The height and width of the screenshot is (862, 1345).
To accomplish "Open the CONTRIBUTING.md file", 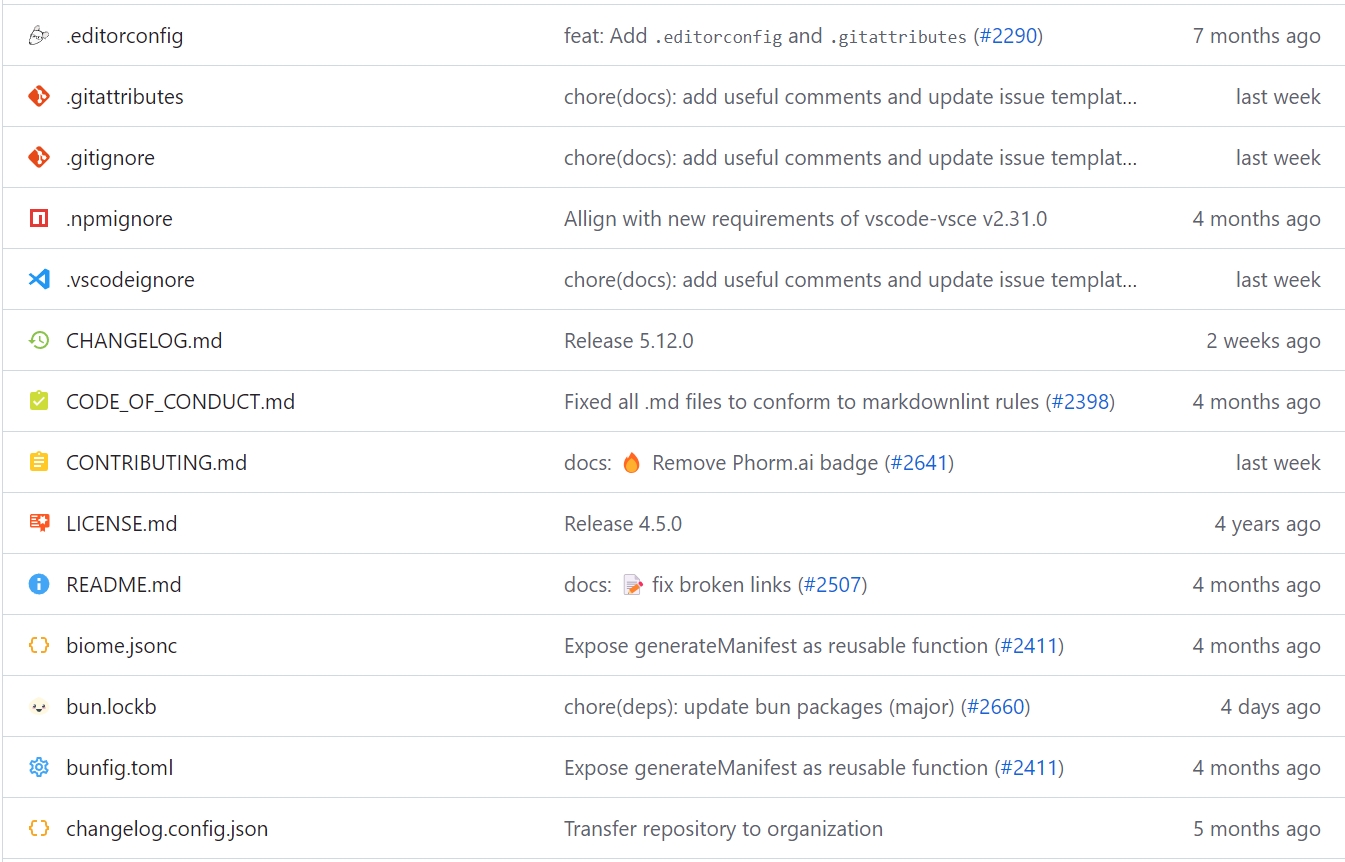I will [156, 463].
